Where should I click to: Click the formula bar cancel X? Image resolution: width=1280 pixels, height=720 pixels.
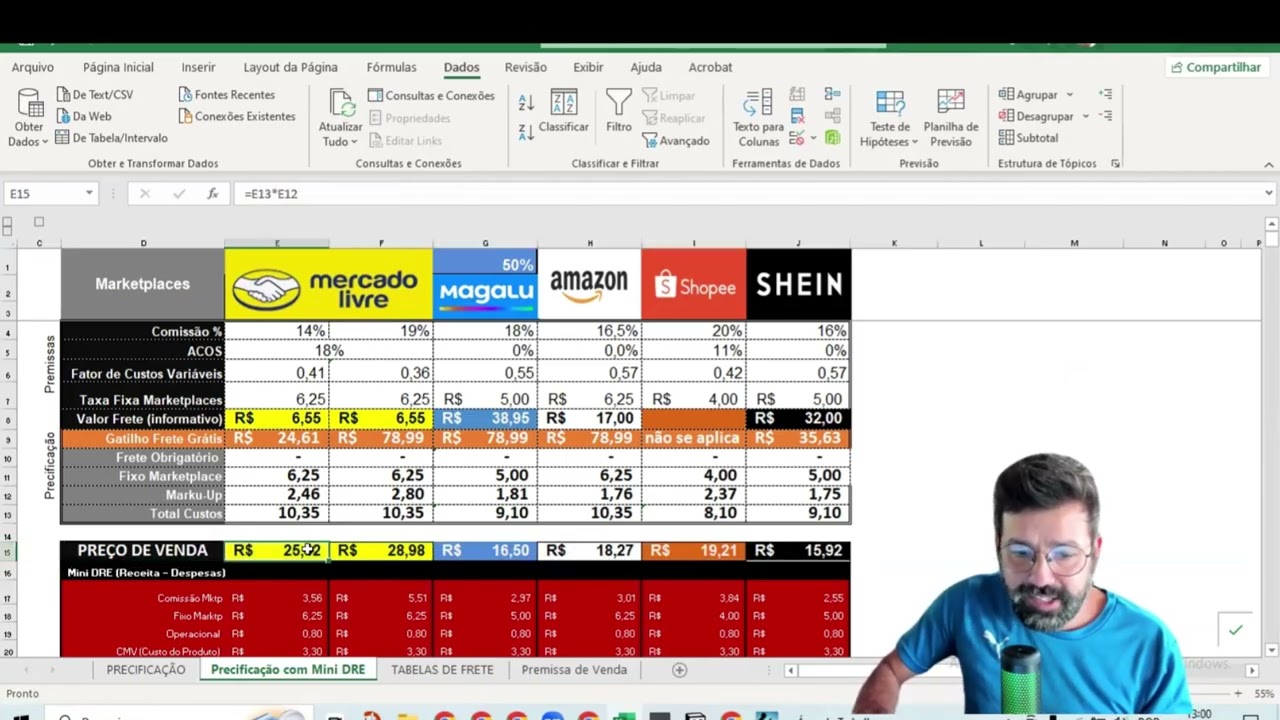point(144,193)
